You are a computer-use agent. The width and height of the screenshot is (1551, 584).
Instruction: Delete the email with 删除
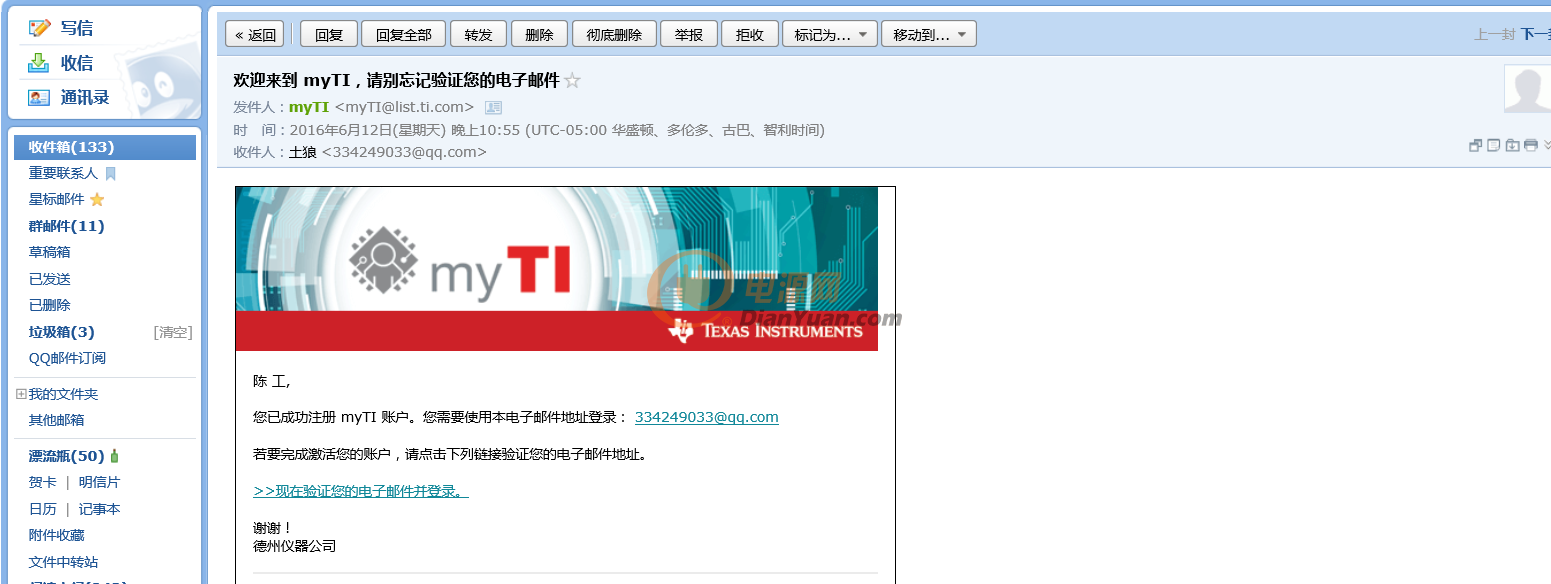(539, 34)
